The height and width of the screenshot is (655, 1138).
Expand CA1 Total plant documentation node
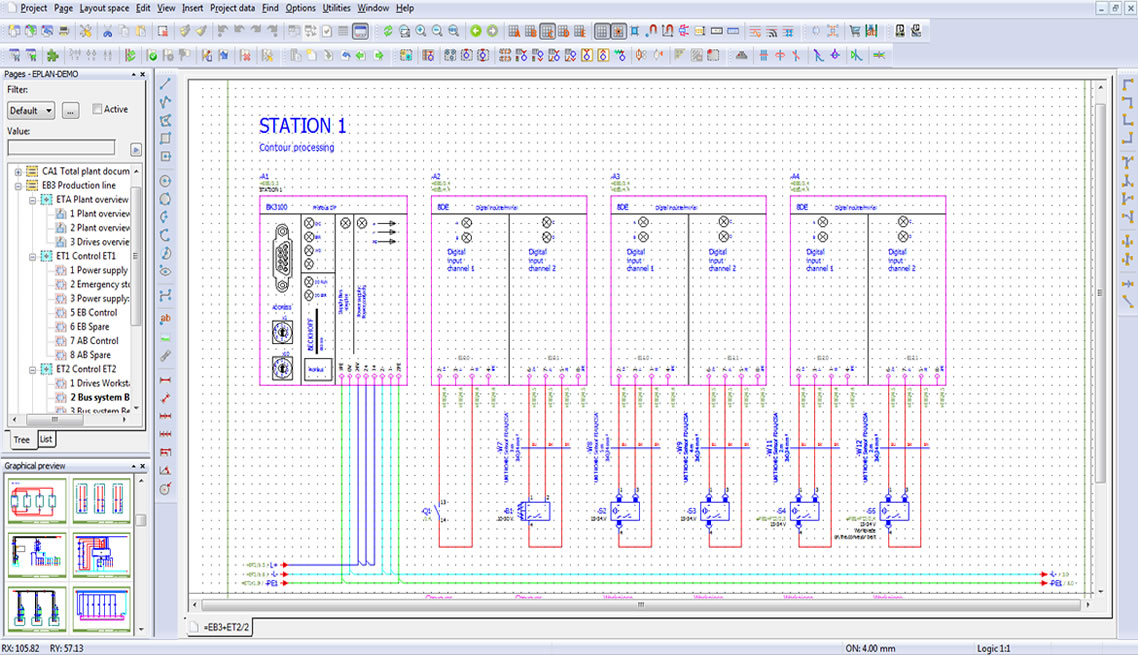tap(18, 172)
